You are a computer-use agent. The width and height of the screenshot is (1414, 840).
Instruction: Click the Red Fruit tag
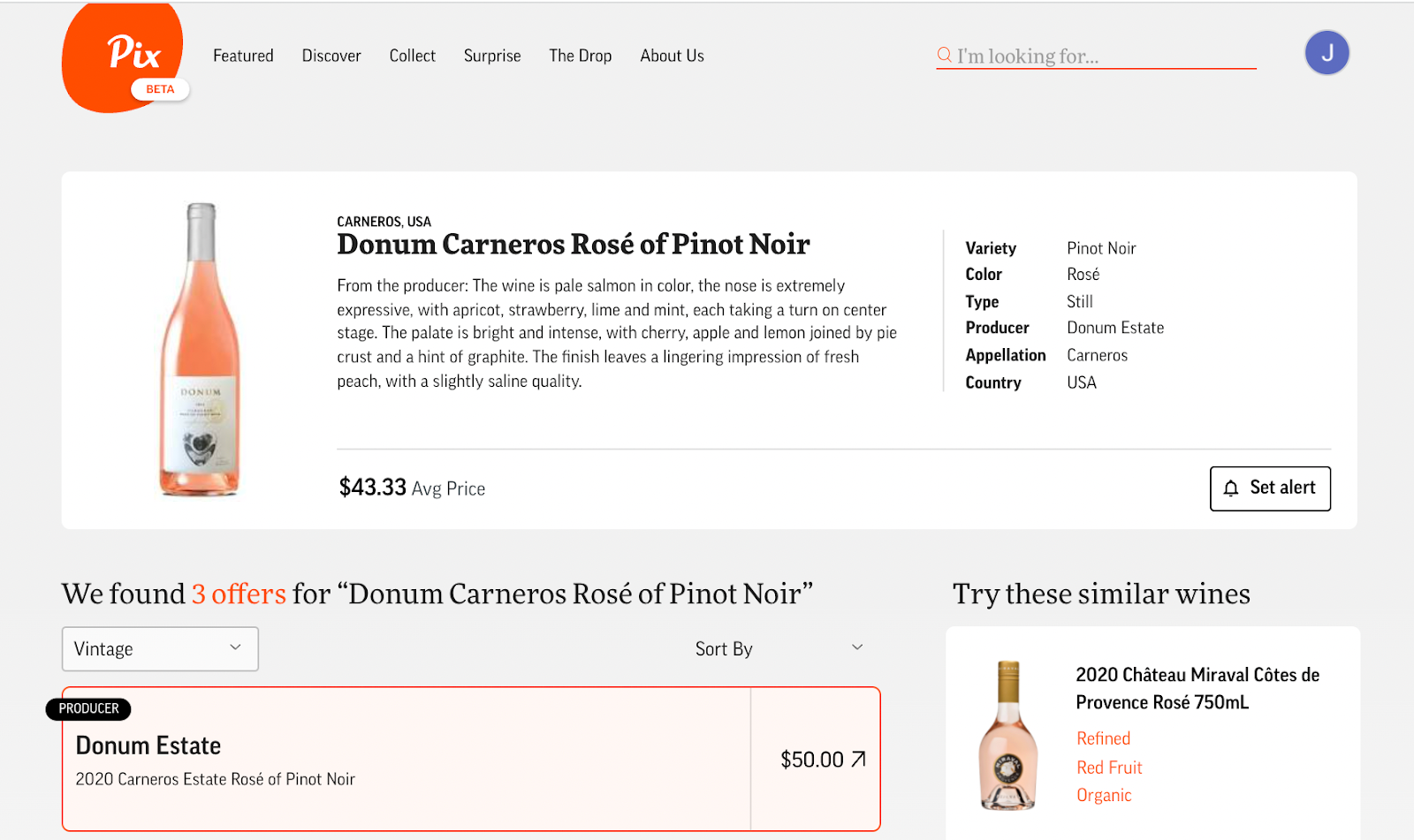[1109, 768]
